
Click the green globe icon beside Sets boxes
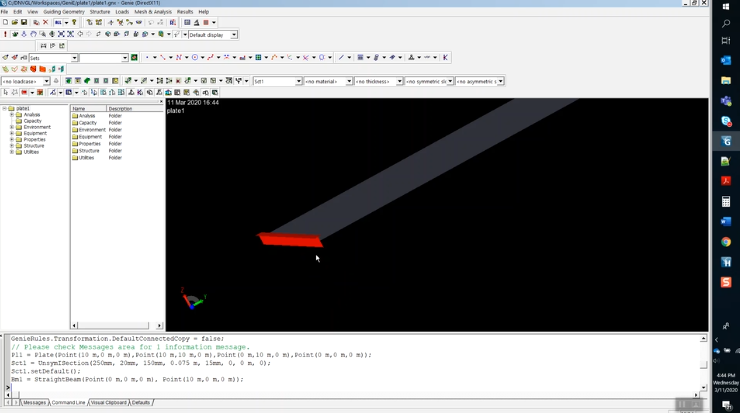(x=134, y=58)
